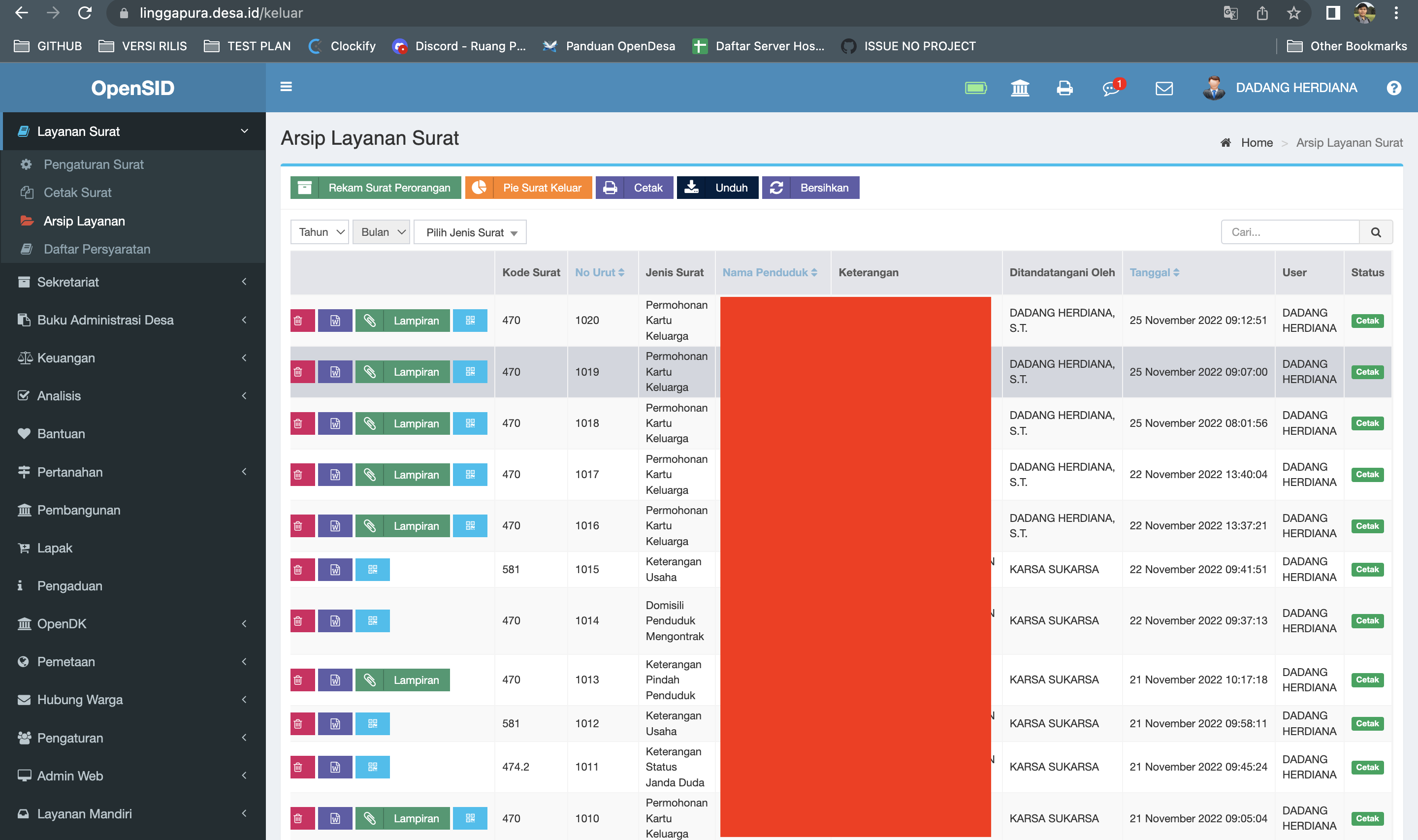The image size is (1418, 840).
Task: Open the chat notifications icon showing badge 1
Action: 1111,89
